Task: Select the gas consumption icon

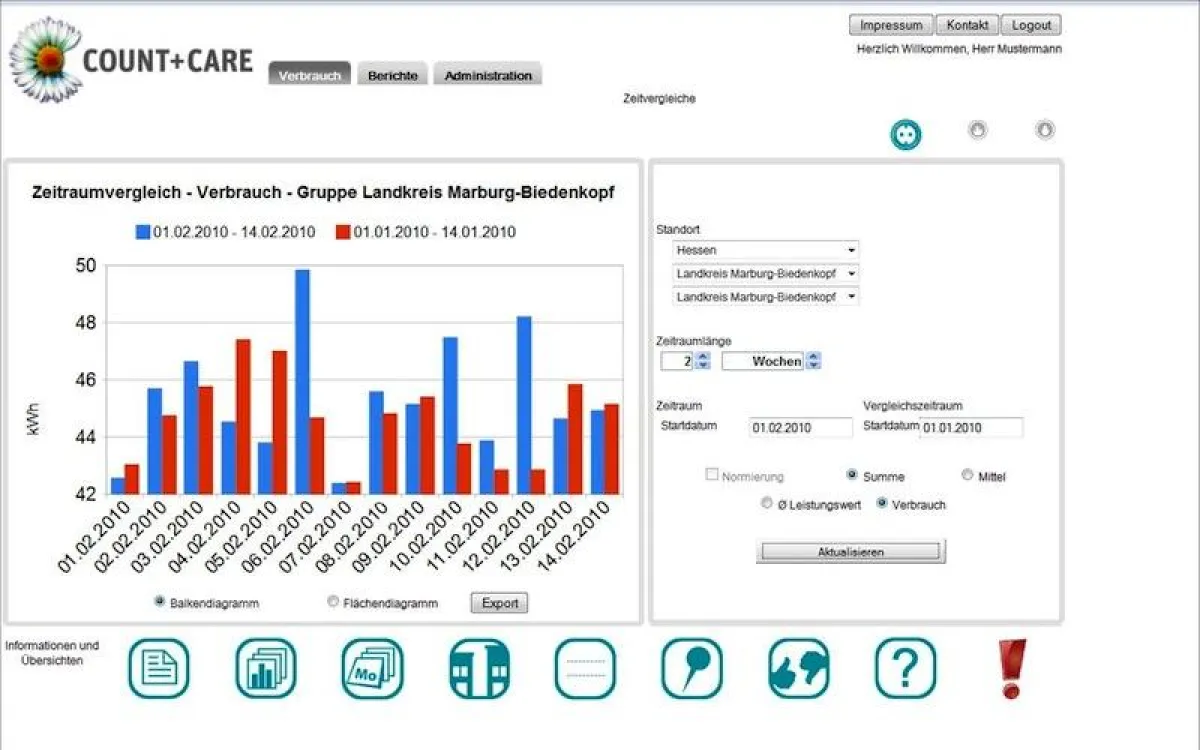Action: point(977,130)
